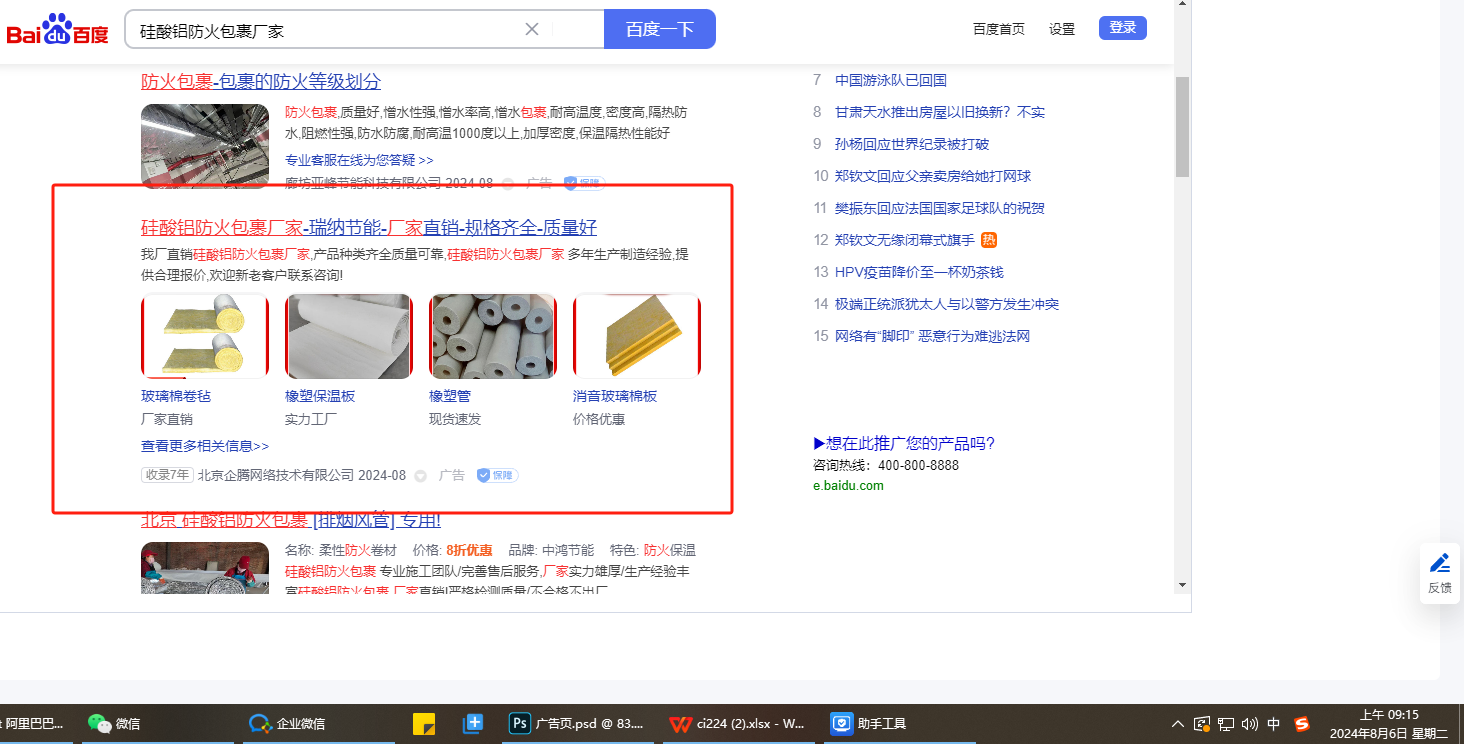The height and width of the screenshot is (744, 1464).
Task: Open the 防火包裹-包裹的防火等级划分 result
Action: click(261, 81)
